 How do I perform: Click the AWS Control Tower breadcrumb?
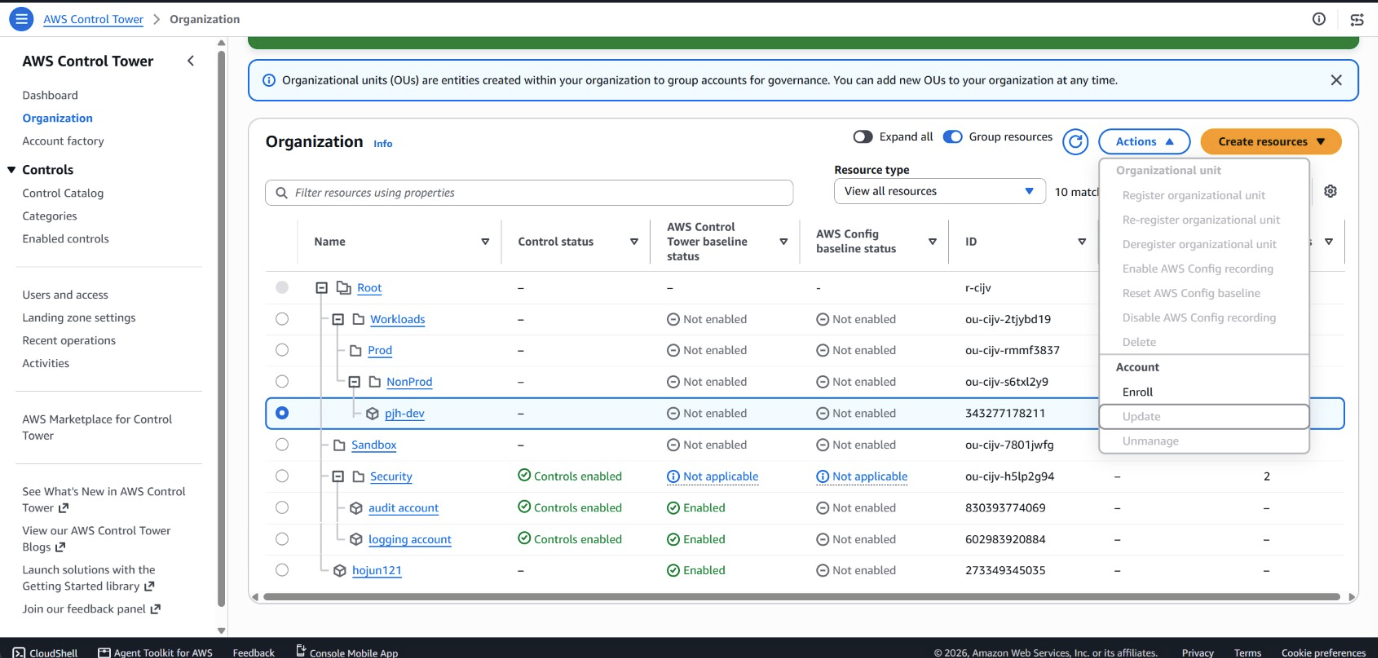click(93, 19)
